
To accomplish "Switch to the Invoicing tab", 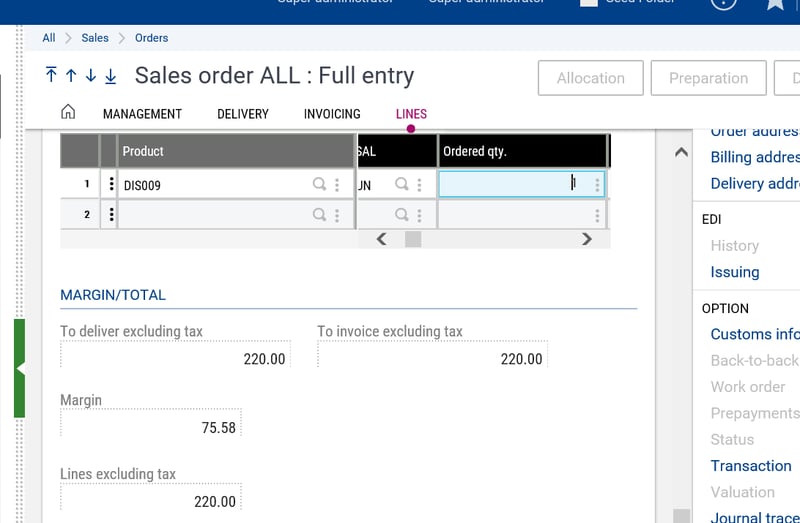I will click(x=332, y=114).
